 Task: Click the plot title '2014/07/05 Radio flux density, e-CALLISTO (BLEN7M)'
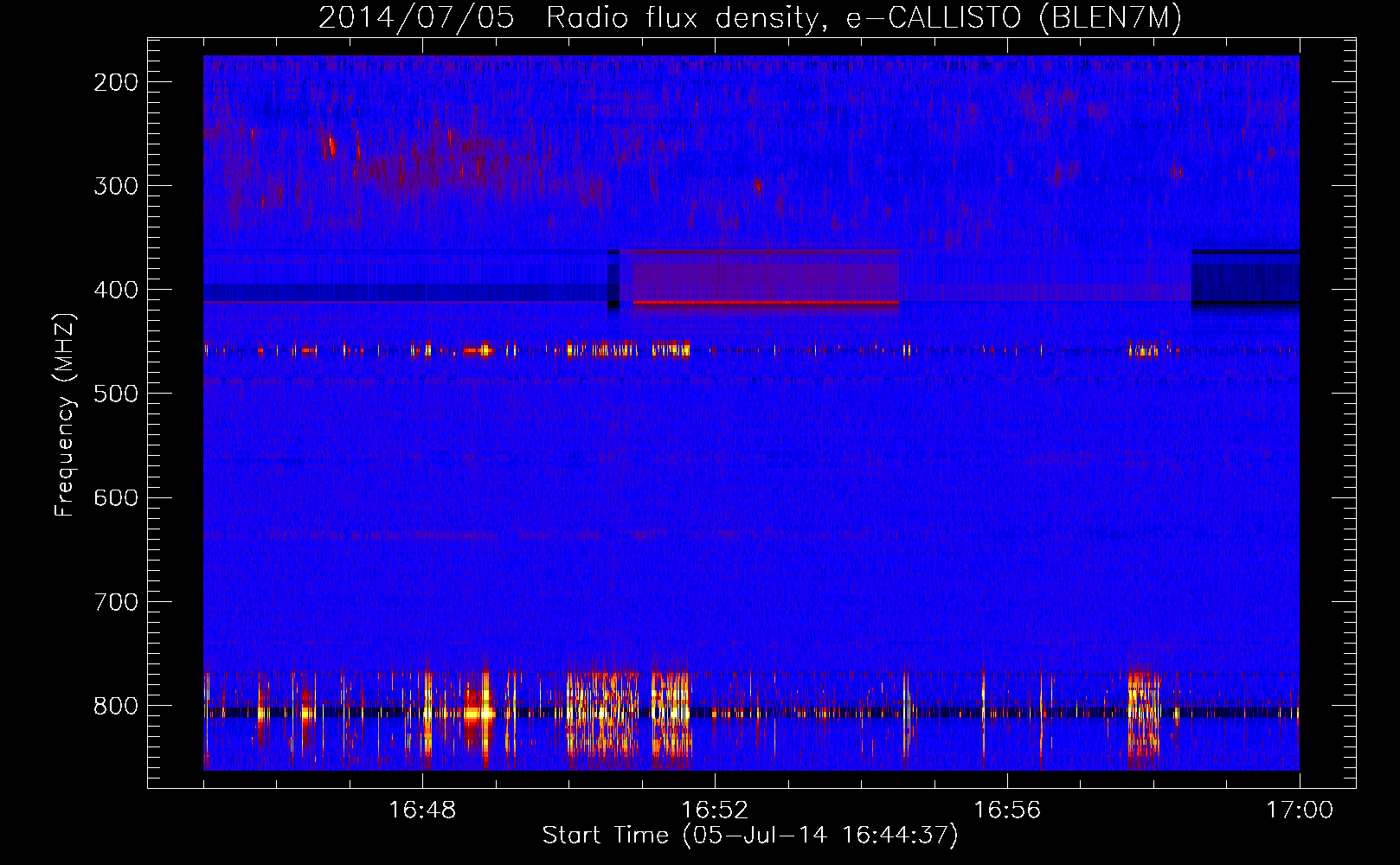749,18
